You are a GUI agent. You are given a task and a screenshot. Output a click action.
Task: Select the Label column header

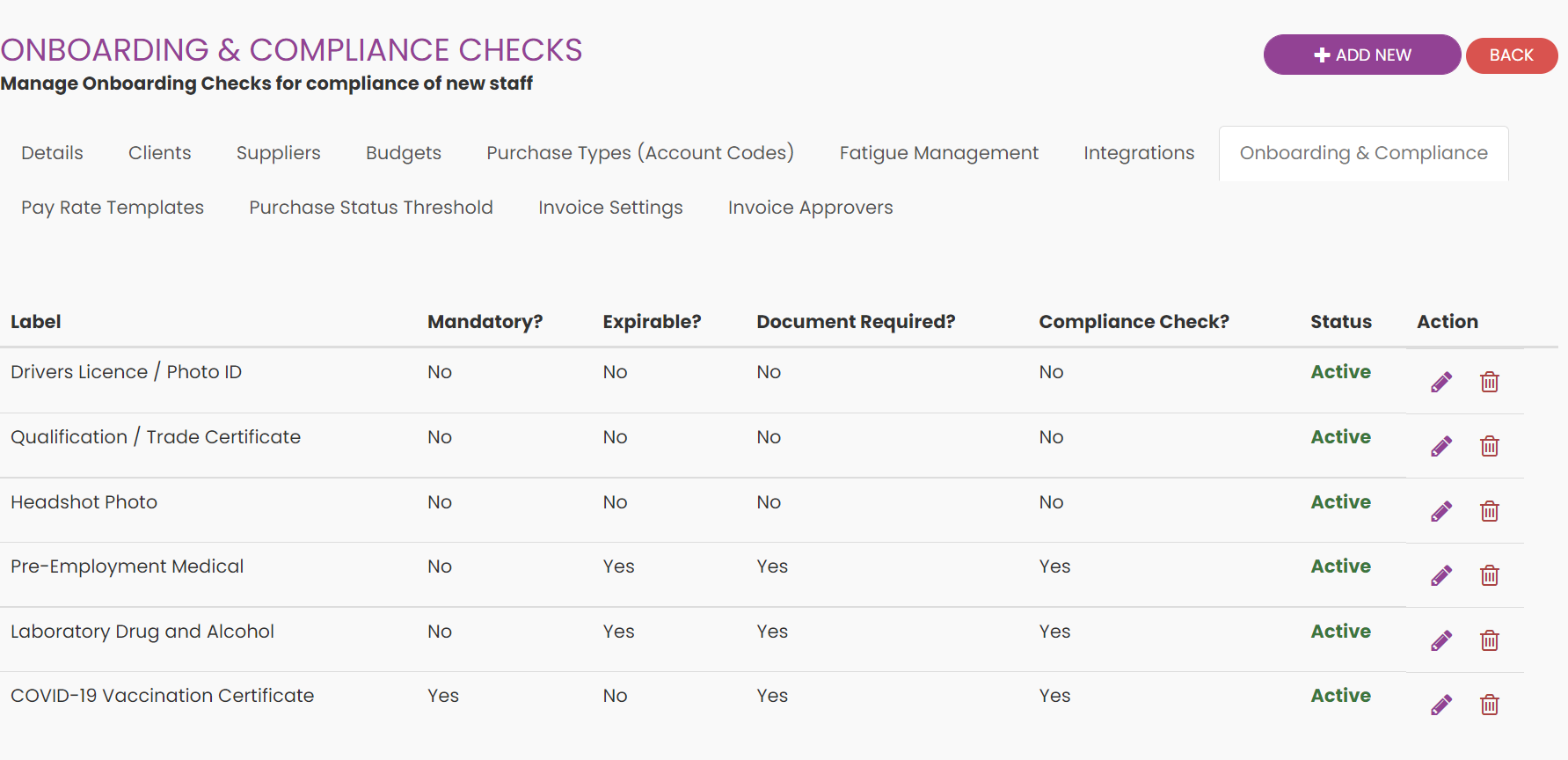click(36, 322)
